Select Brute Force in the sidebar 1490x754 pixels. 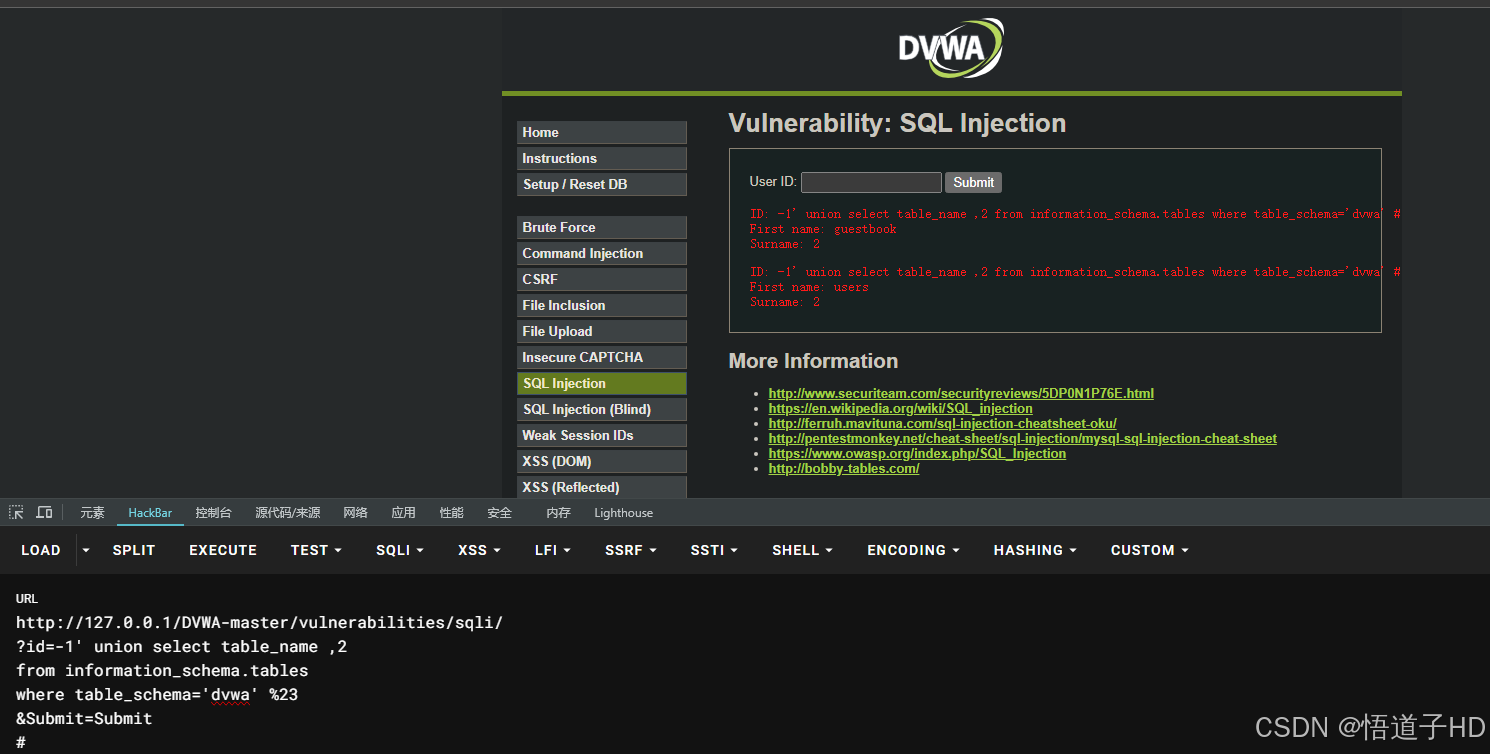pyautogui.click(x=602, y=227)
